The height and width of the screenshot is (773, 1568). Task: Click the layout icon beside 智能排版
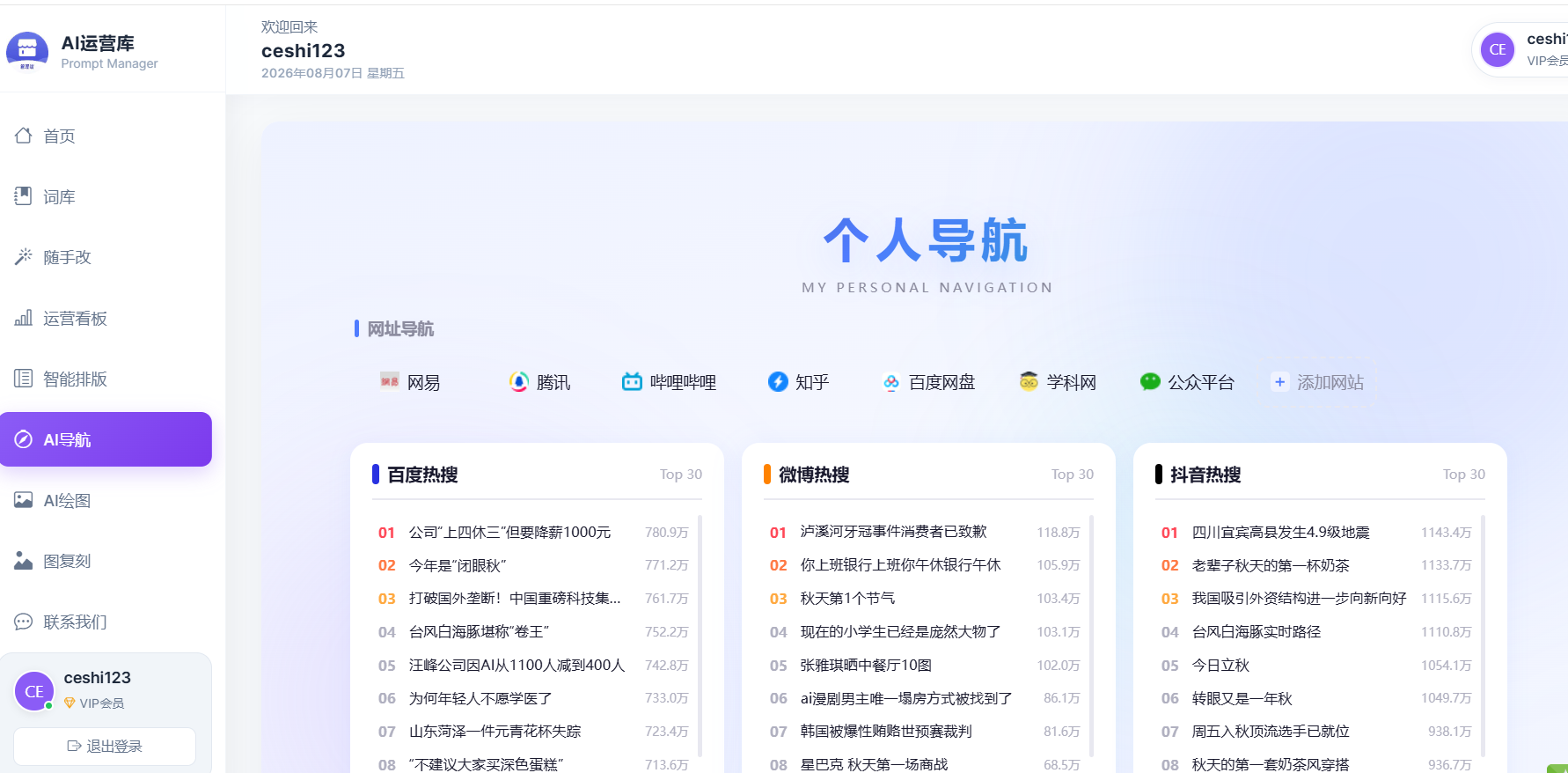point(24,379)
